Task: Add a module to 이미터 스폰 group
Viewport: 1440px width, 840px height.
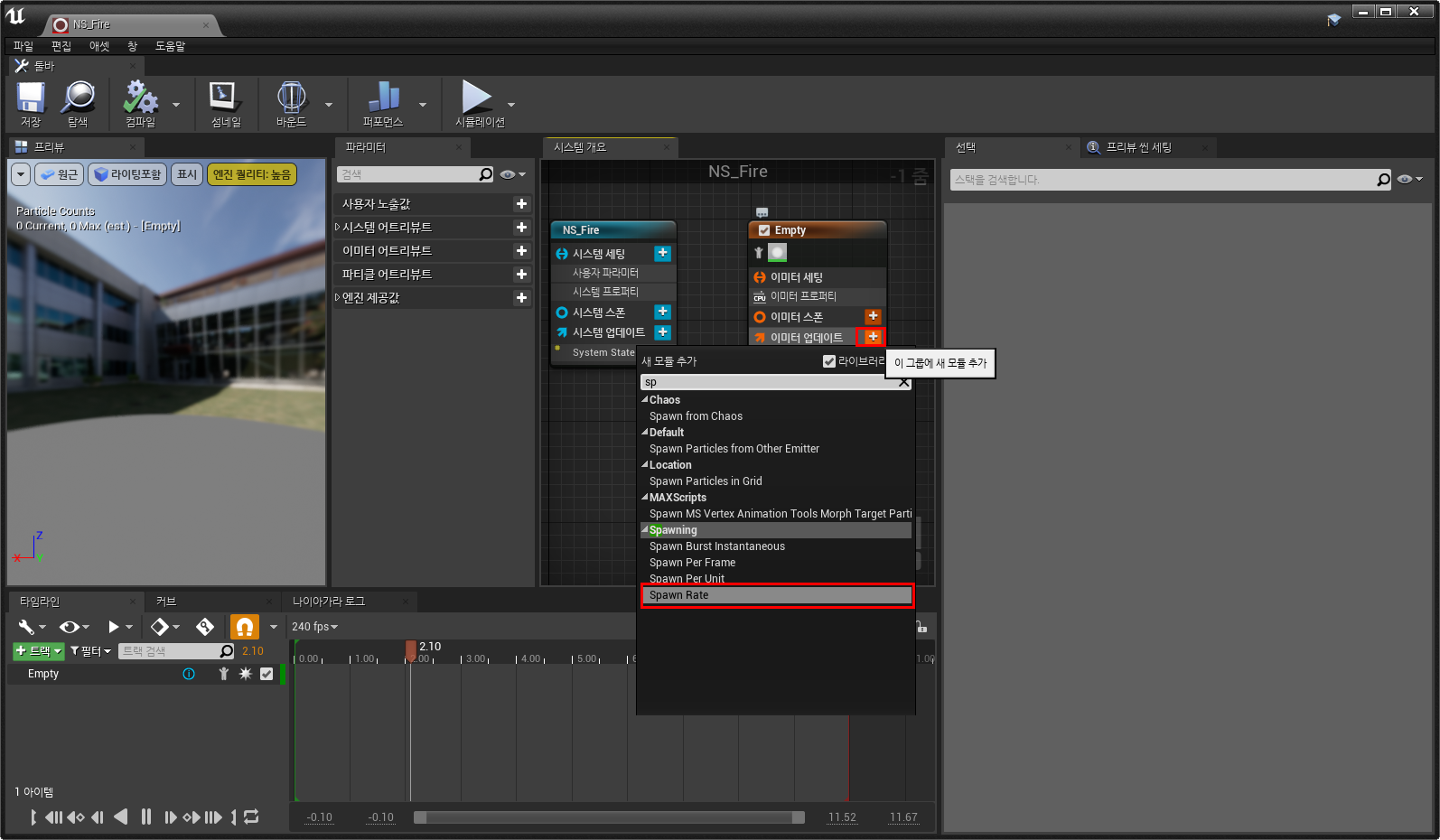Action: tap(873, 316)
